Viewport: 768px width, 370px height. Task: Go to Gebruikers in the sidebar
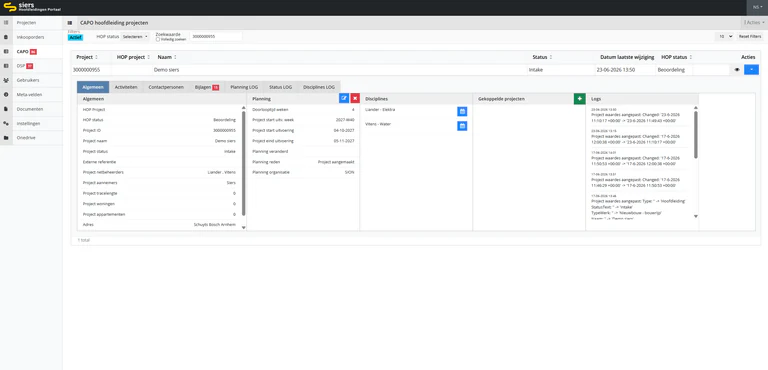[28, 80]
